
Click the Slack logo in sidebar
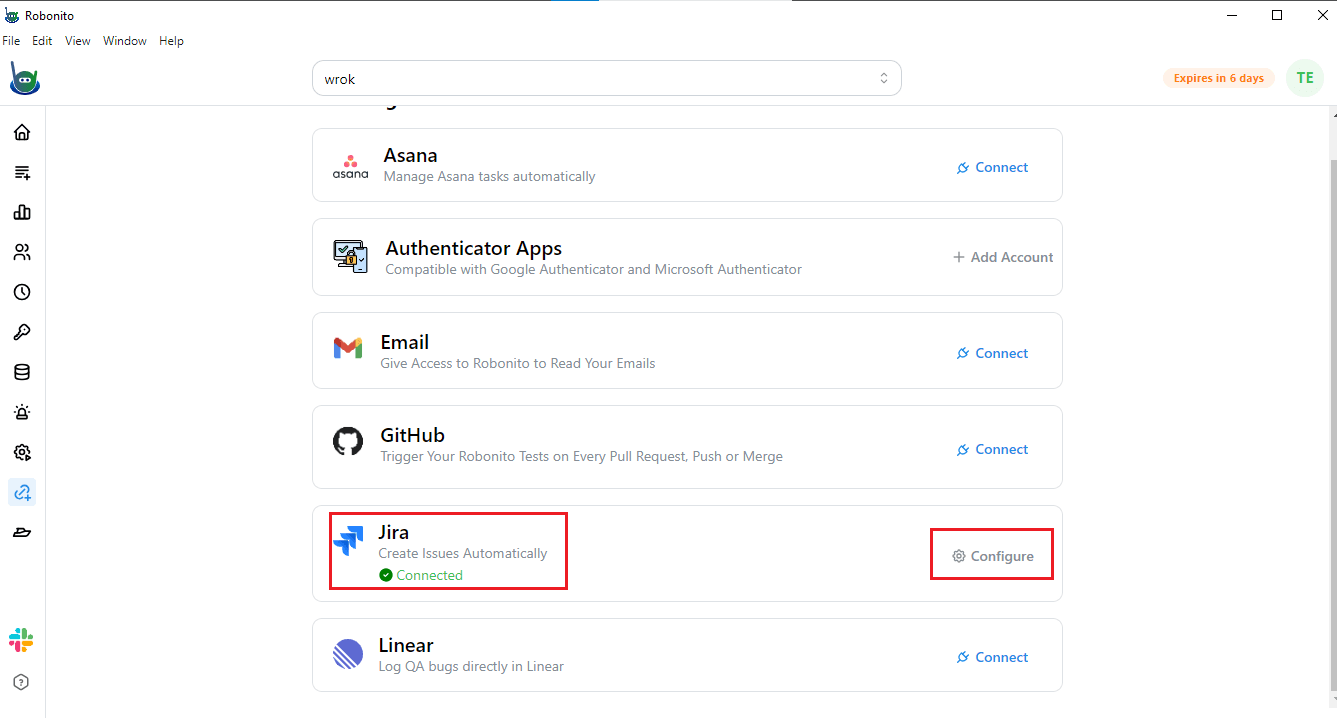pos(21,640)
